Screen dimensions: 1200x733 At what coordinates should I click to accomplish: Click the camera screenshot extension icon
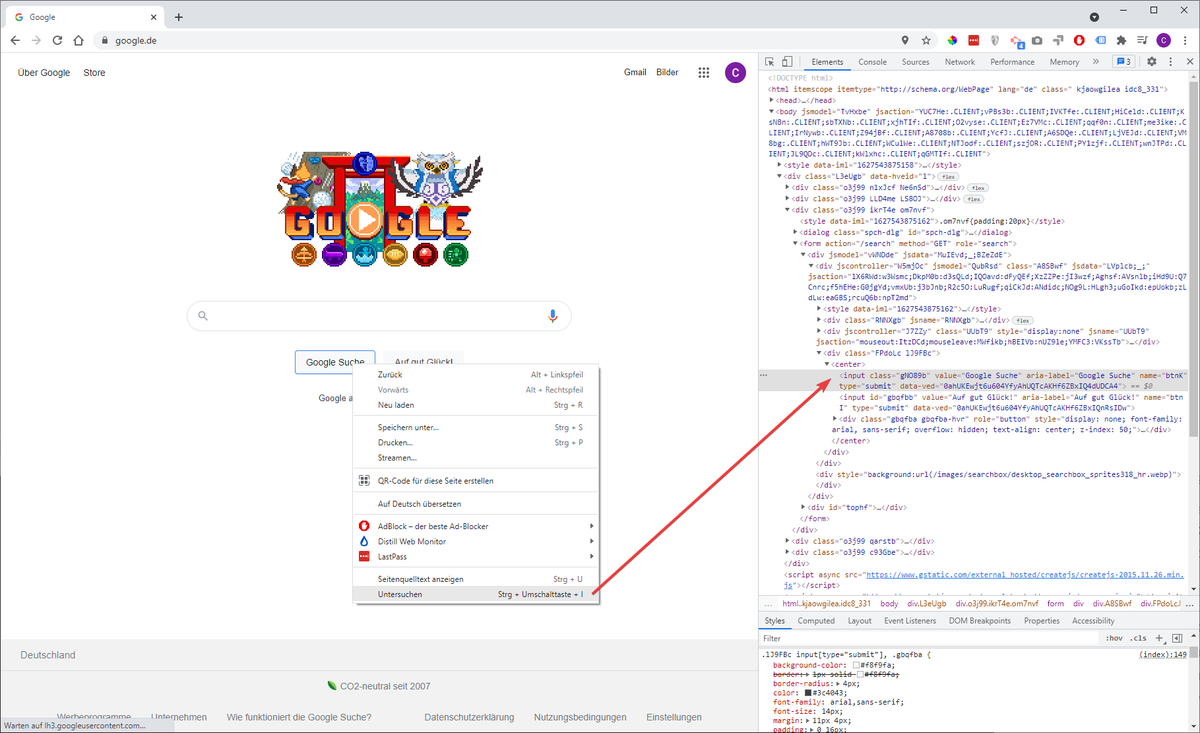point(1037,41)
